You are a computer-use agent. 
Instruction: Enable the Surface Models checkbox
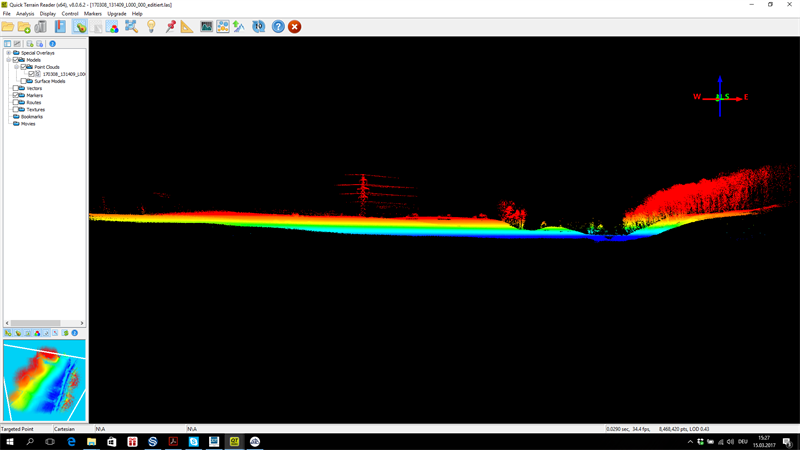24,81
